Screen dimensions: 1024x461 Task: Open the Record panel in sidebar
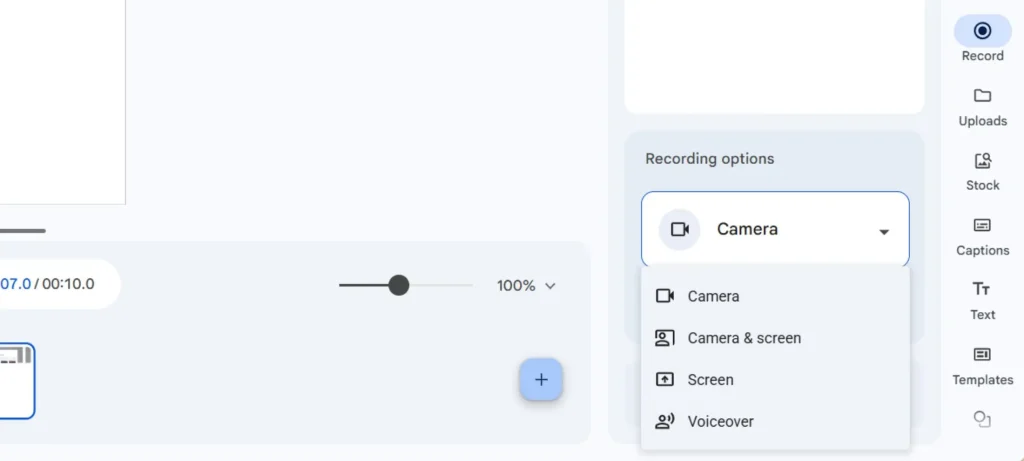click(x=982, y=39)
